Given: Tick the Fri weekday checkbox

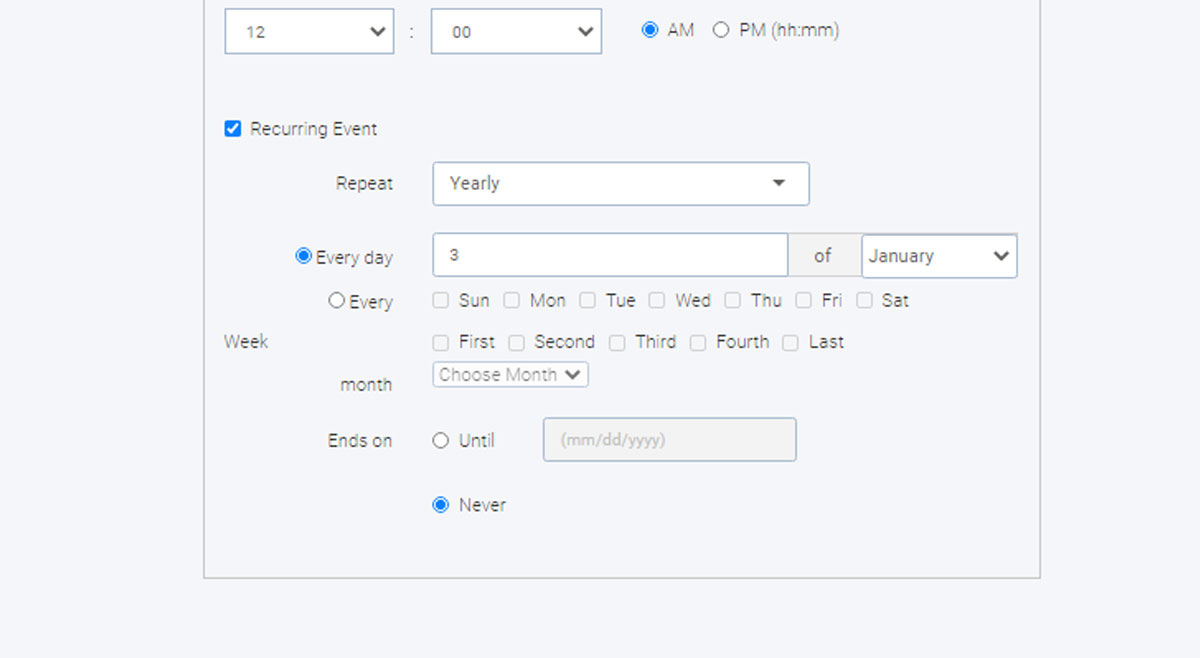Looking at the screenshot, I should coord(804,300).
